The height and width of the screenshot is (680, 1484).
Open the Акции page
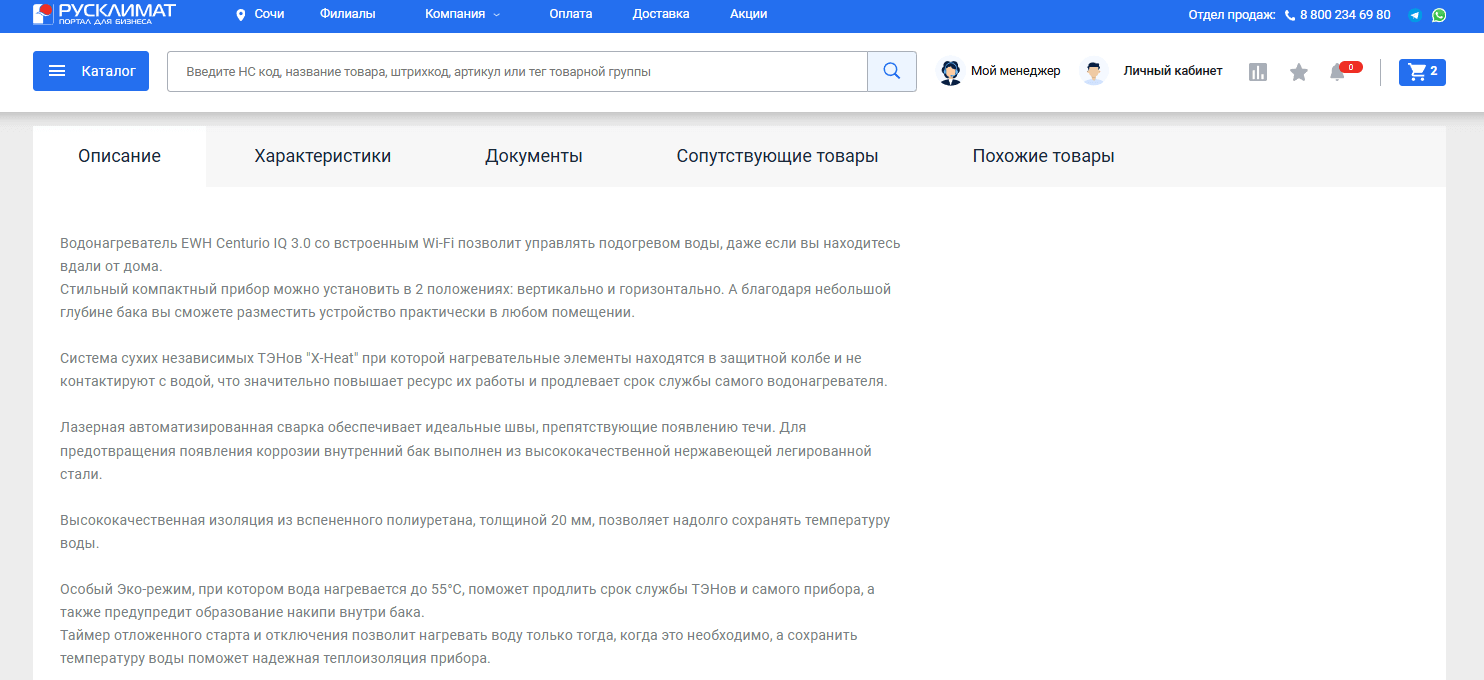749,15
